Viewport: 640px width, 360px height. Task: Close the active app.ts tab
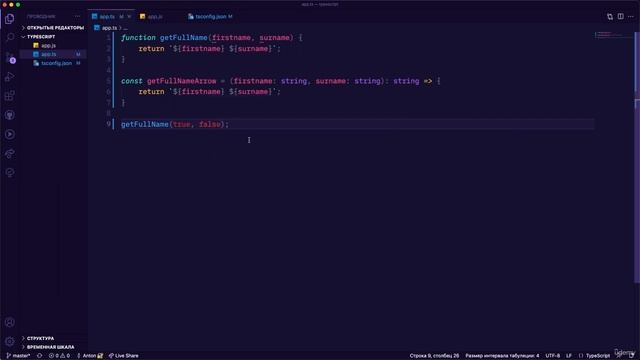coord(129,17)
